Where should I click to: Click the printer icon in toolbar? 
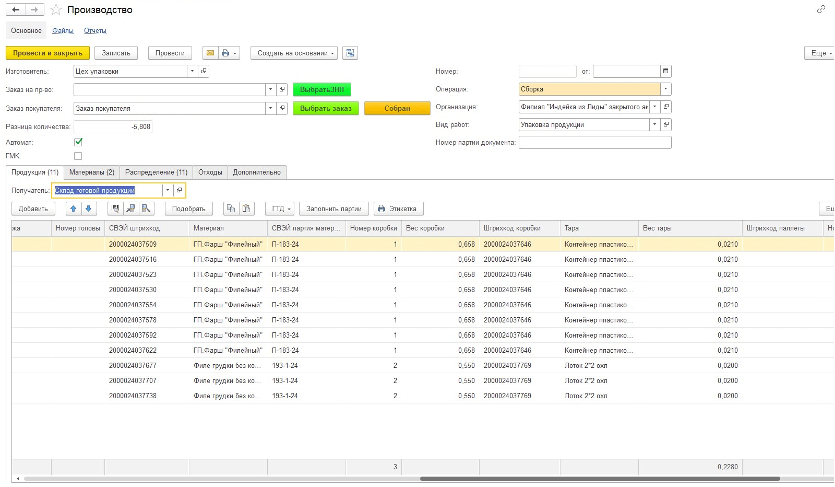[x=225, y=53]
